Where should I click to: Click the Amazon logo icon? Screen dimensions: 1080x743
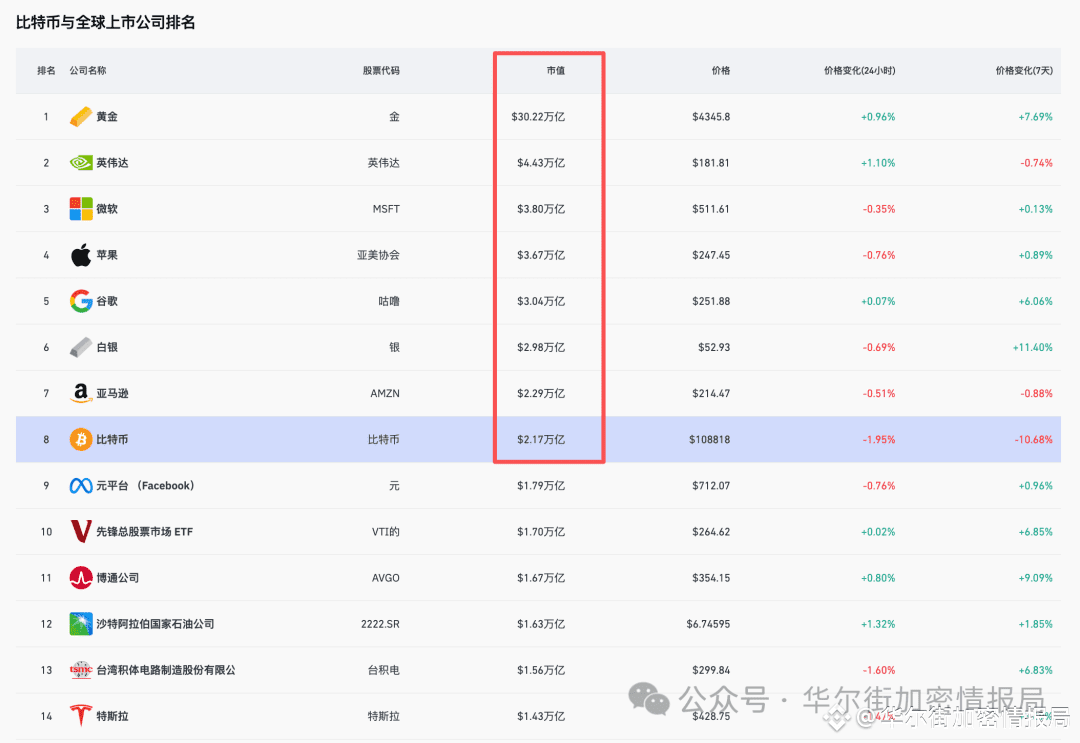tap(81, 393)
